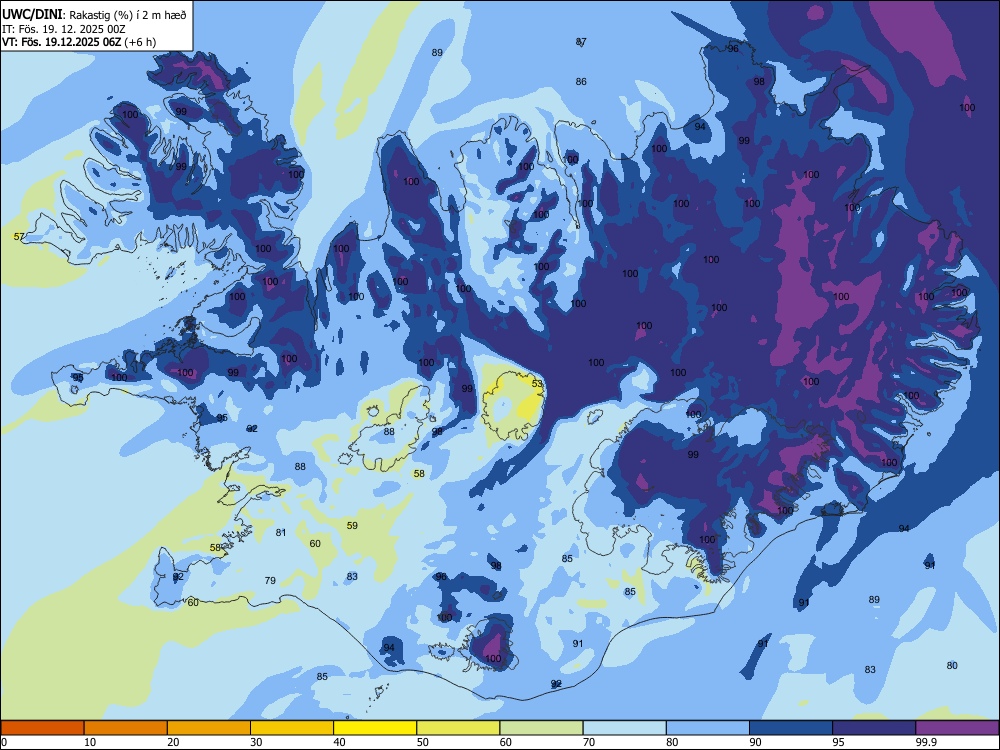Select the dark blue 90–95 legend swatch
Image resolution: width=1000 pixels, height=750 pixels.
(x=791, y=728)
